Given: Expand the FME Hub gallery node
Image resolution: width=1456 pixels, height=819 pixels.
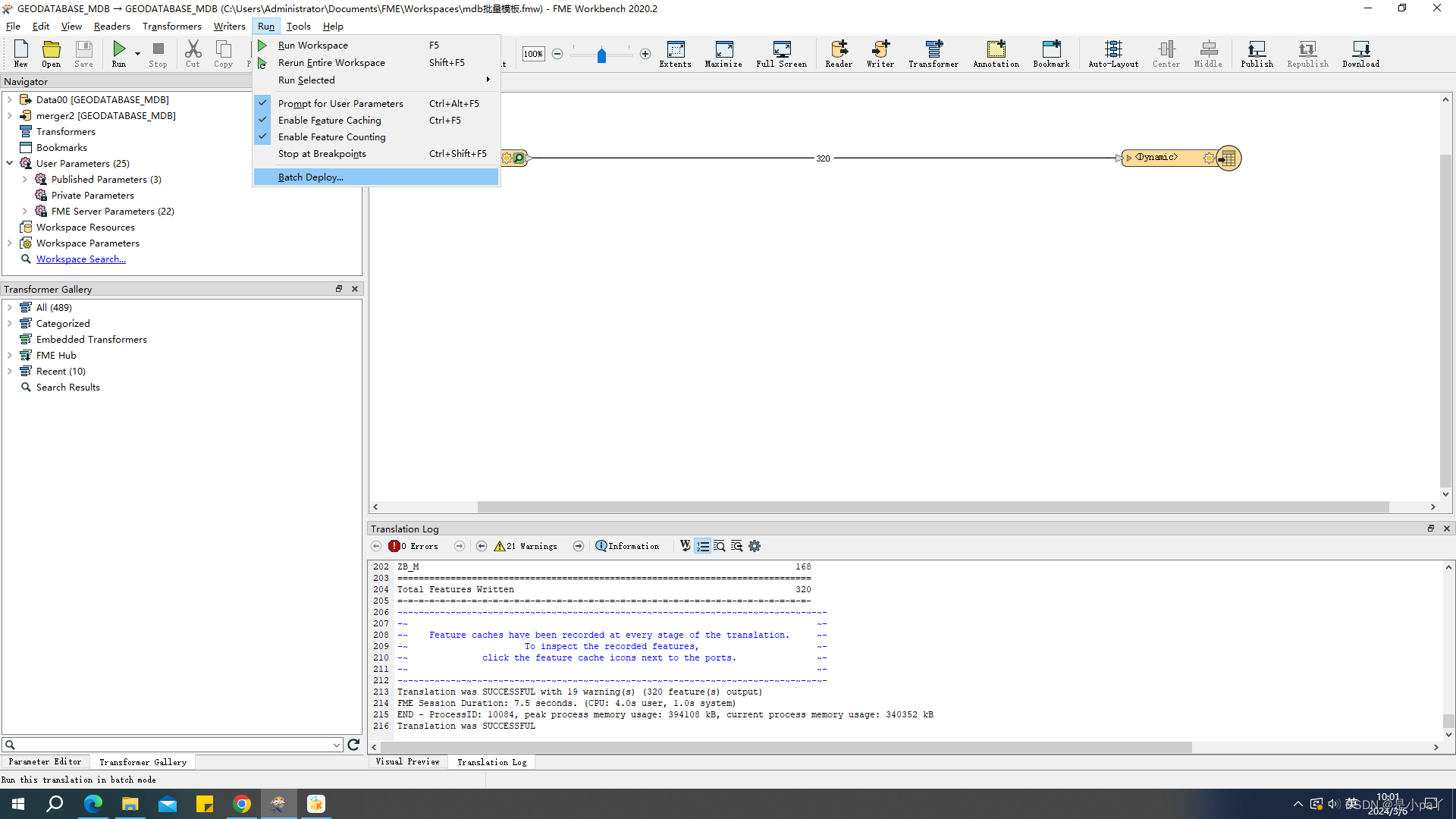Looking at the screenshot, I should pos(10,355).
